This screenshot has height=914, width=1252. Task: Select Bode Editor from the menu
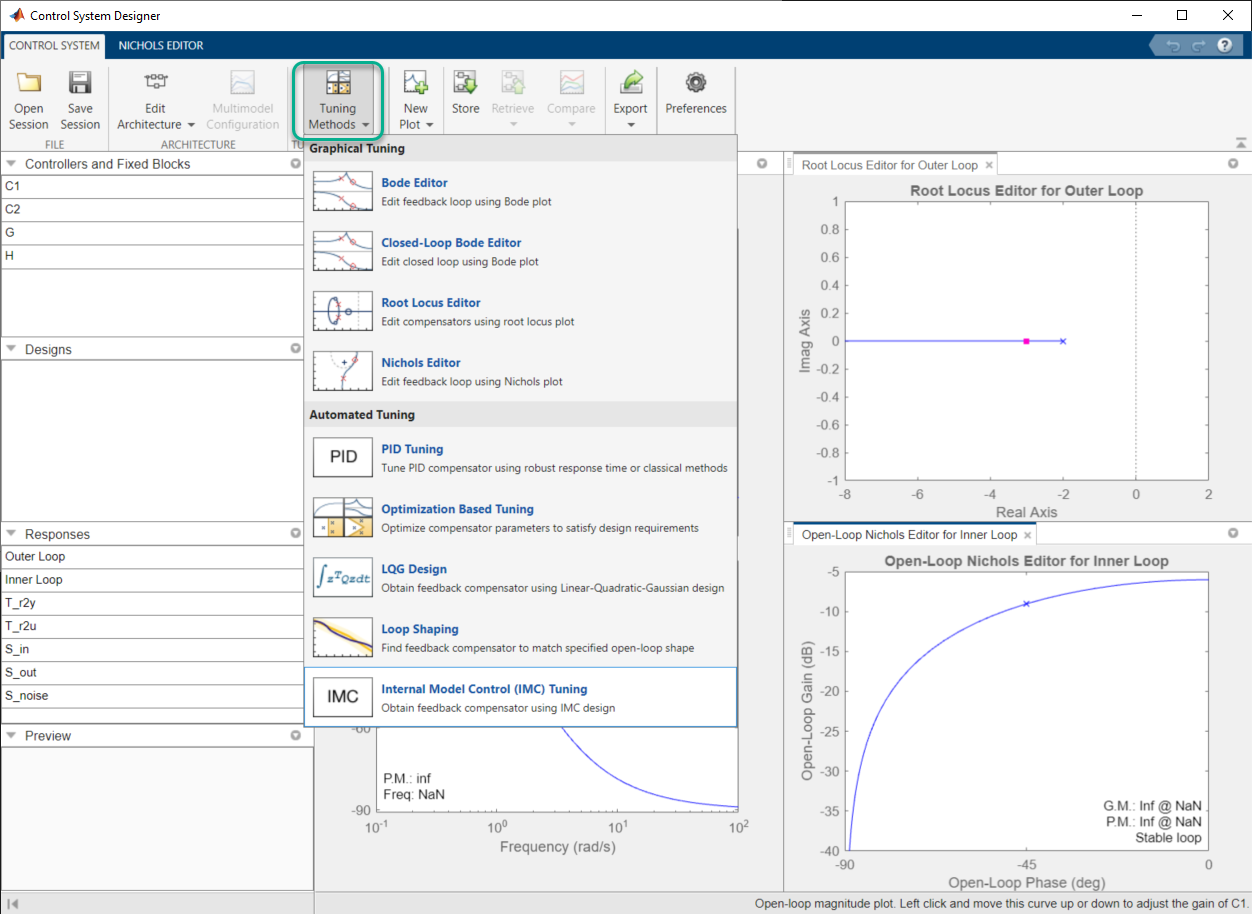click(x=414, y=183)
